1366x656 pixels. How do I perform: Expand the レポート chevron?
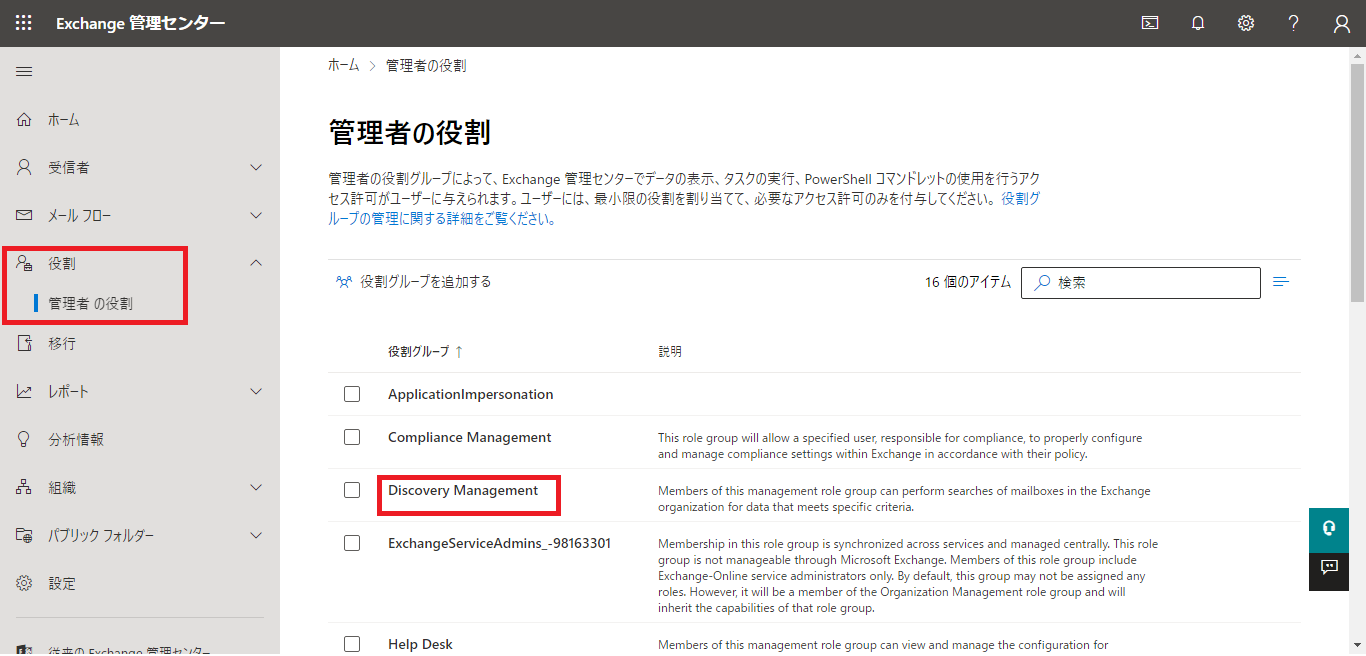(256, 391)
